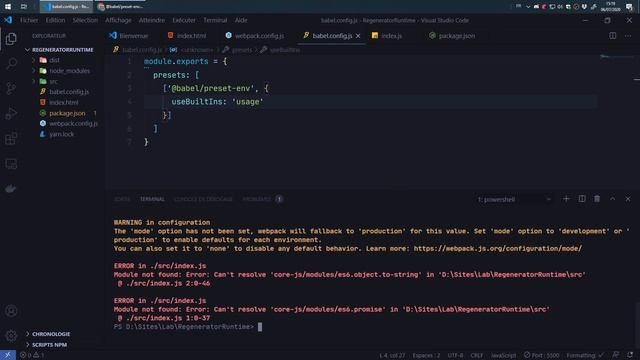Show errors and warnings from status bar
Image resolution: width=640 pixels, height=360 pixels.
click(32, 355)
